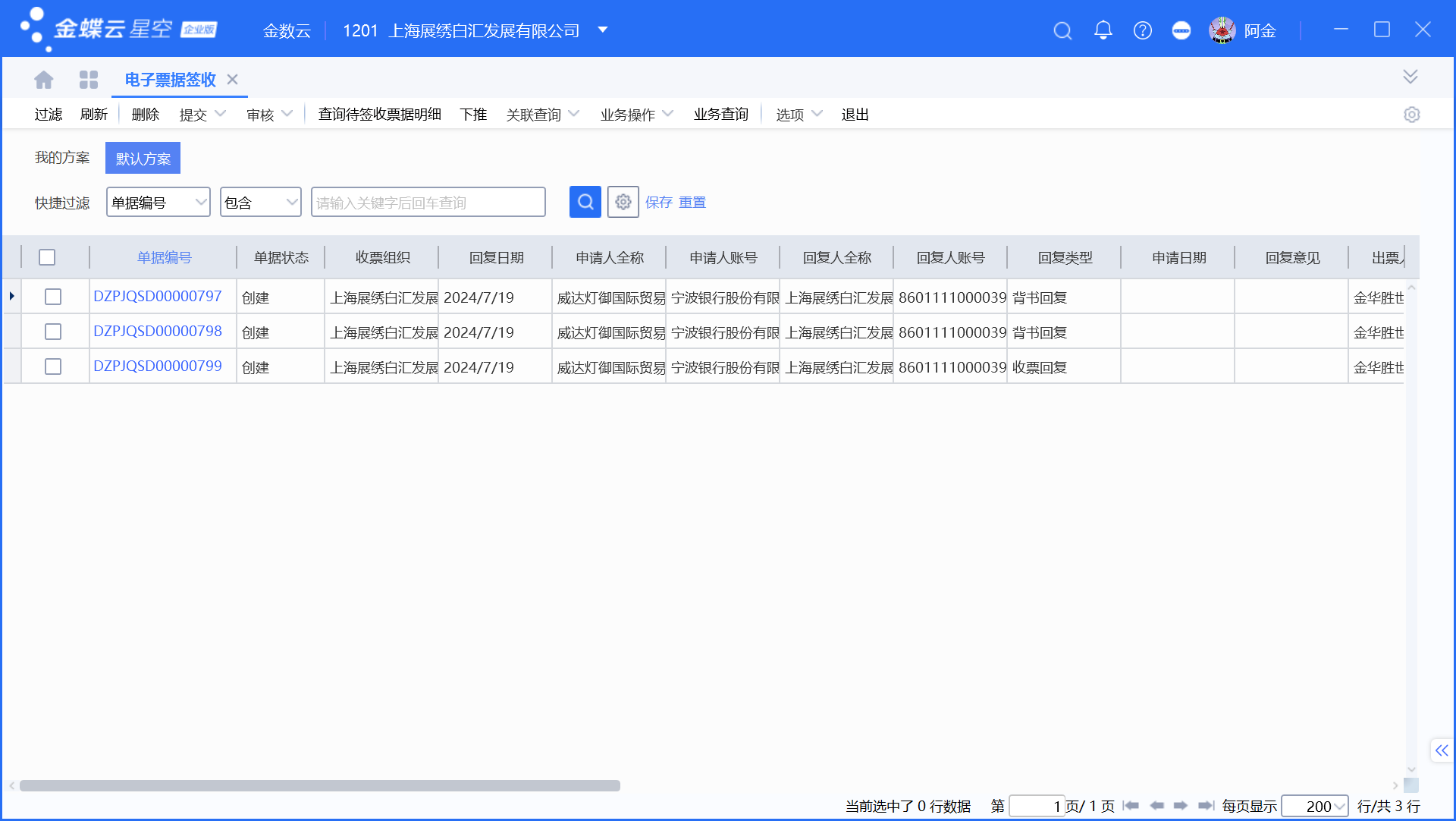Open the notifications bell

[x=1103, y=30]
